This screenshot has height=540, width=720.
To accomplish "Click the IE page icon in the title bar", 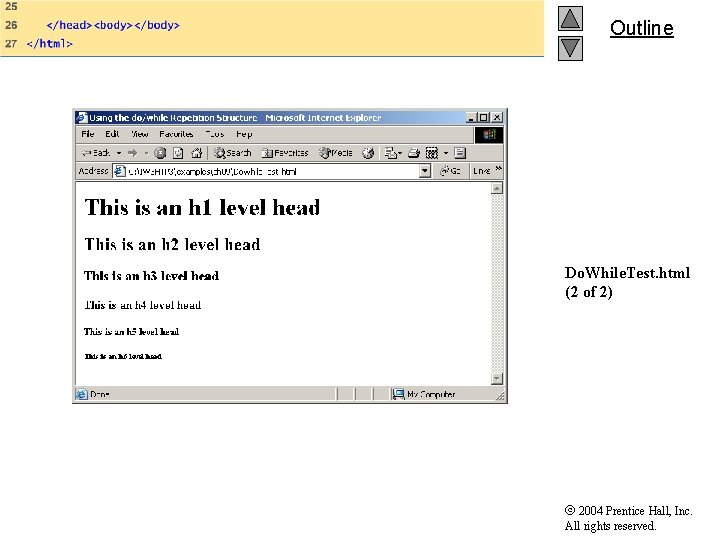I will pos(82,118).
